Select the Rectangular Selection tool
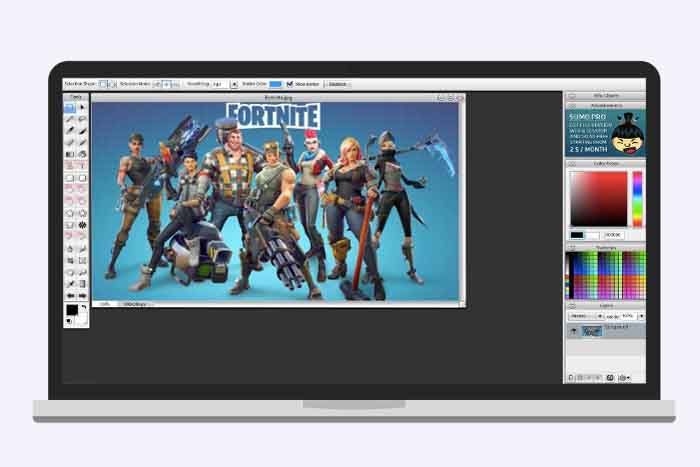Screen dimensions: 700x467 click(70, 108)
